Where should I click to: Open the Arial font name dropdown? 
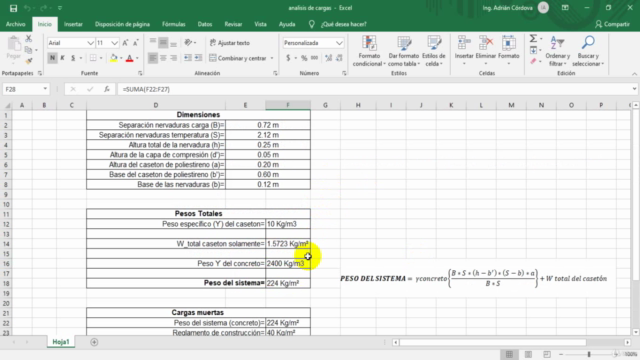pyautogui.click(x=90, y=43)
